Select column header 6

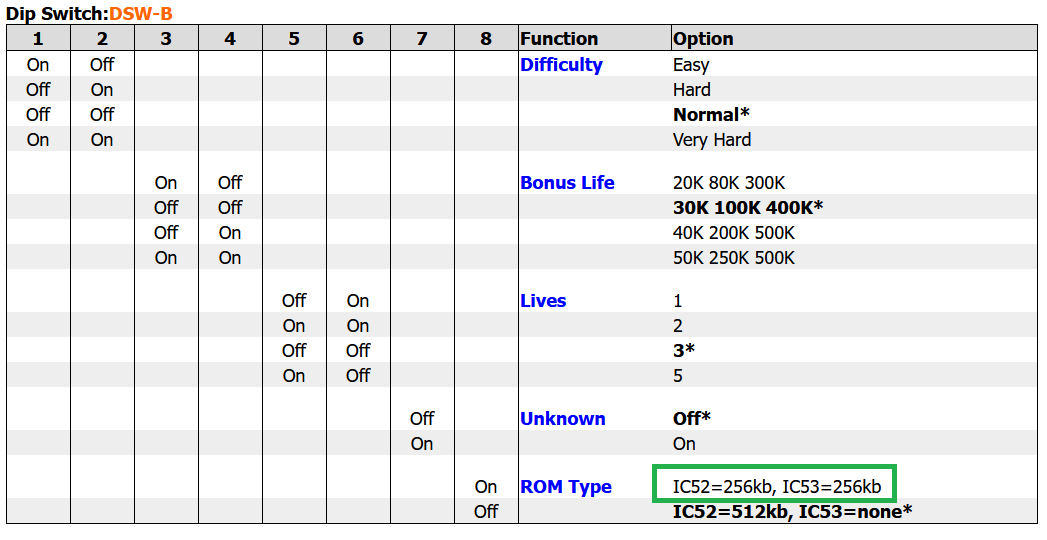tap(359, 39)
